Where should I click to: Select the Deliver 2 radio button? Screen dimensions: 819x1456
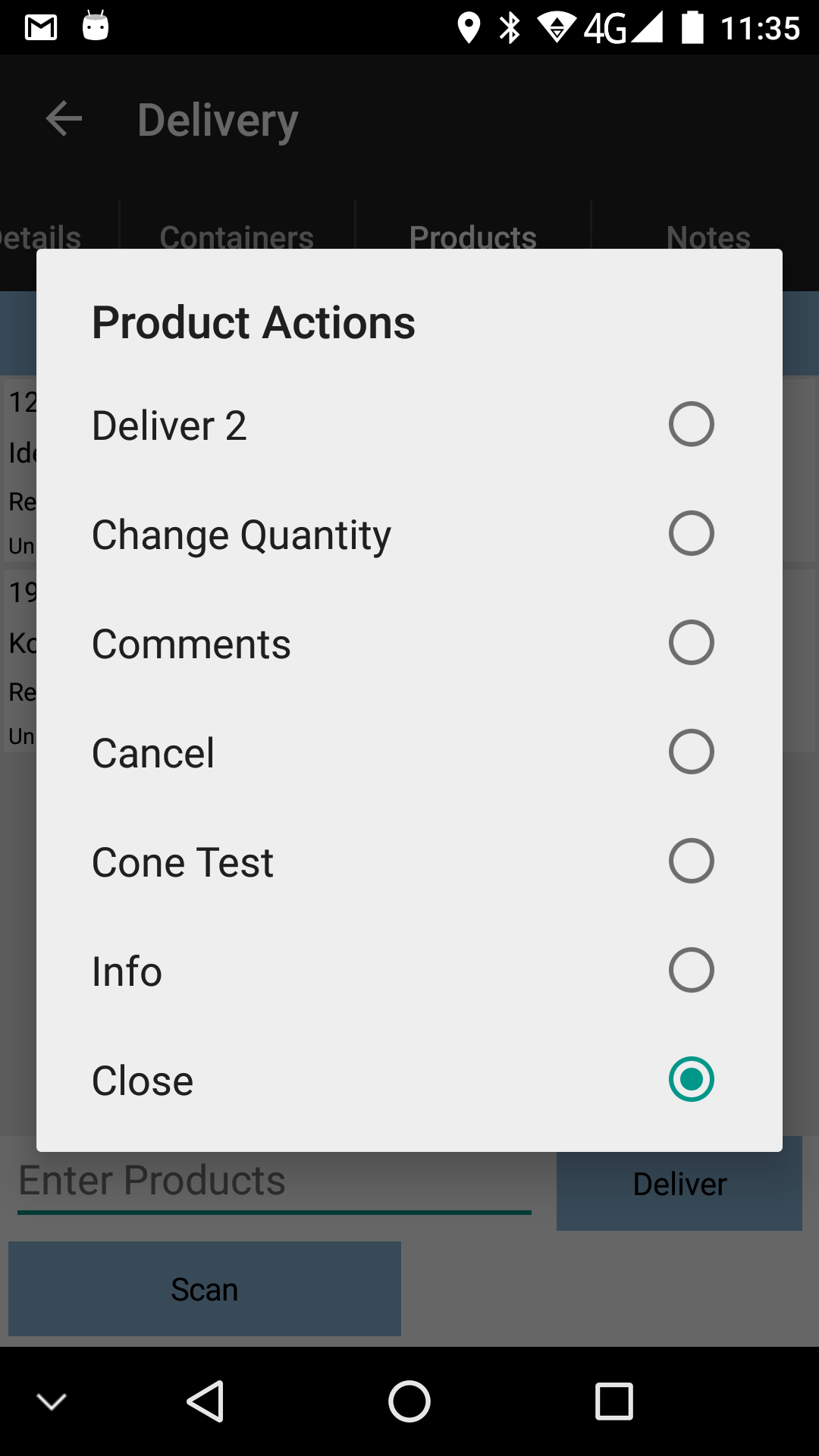pyautogui.click(x=692, y=424)
